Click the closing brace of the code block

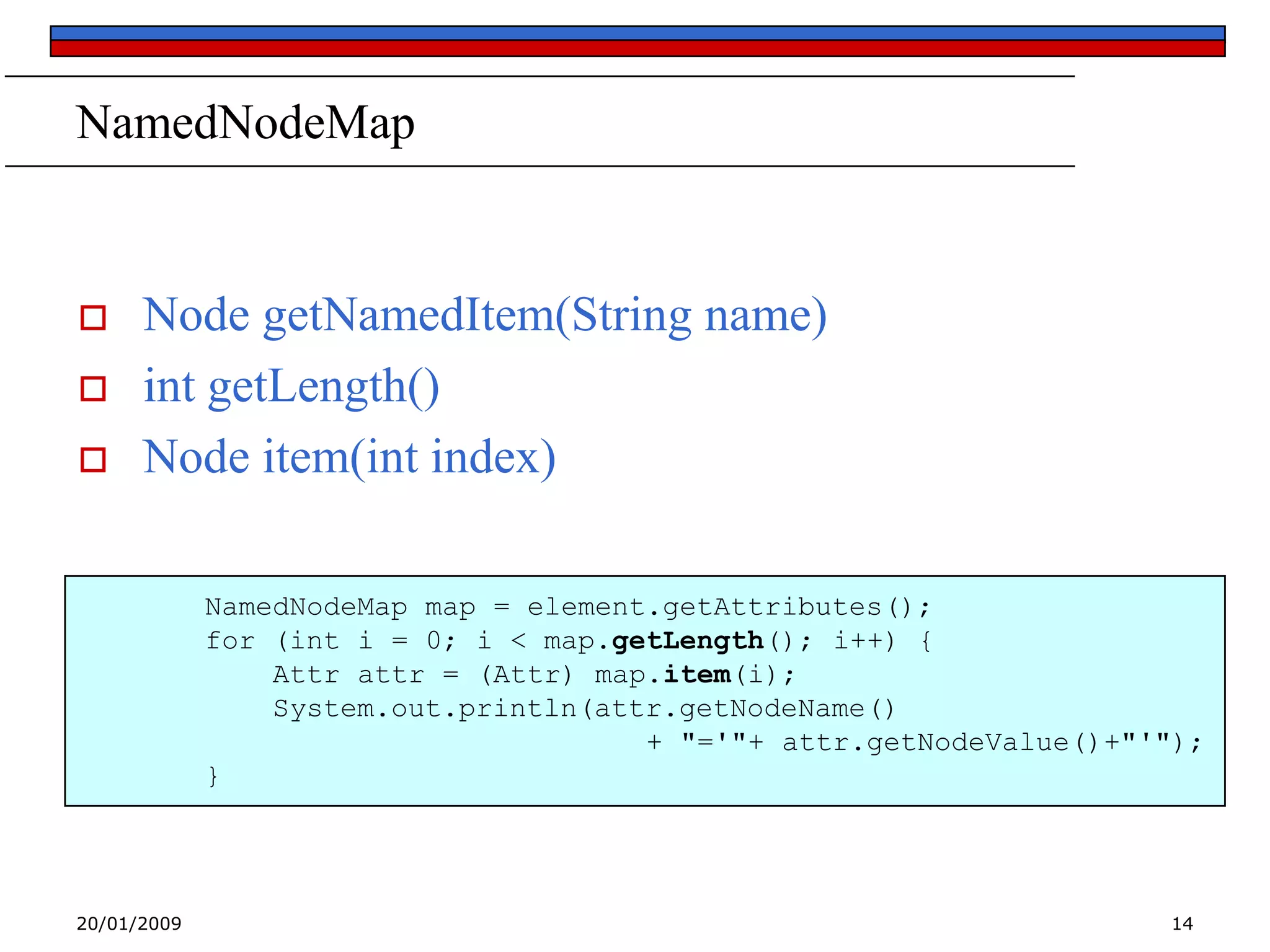pos(213,776)
